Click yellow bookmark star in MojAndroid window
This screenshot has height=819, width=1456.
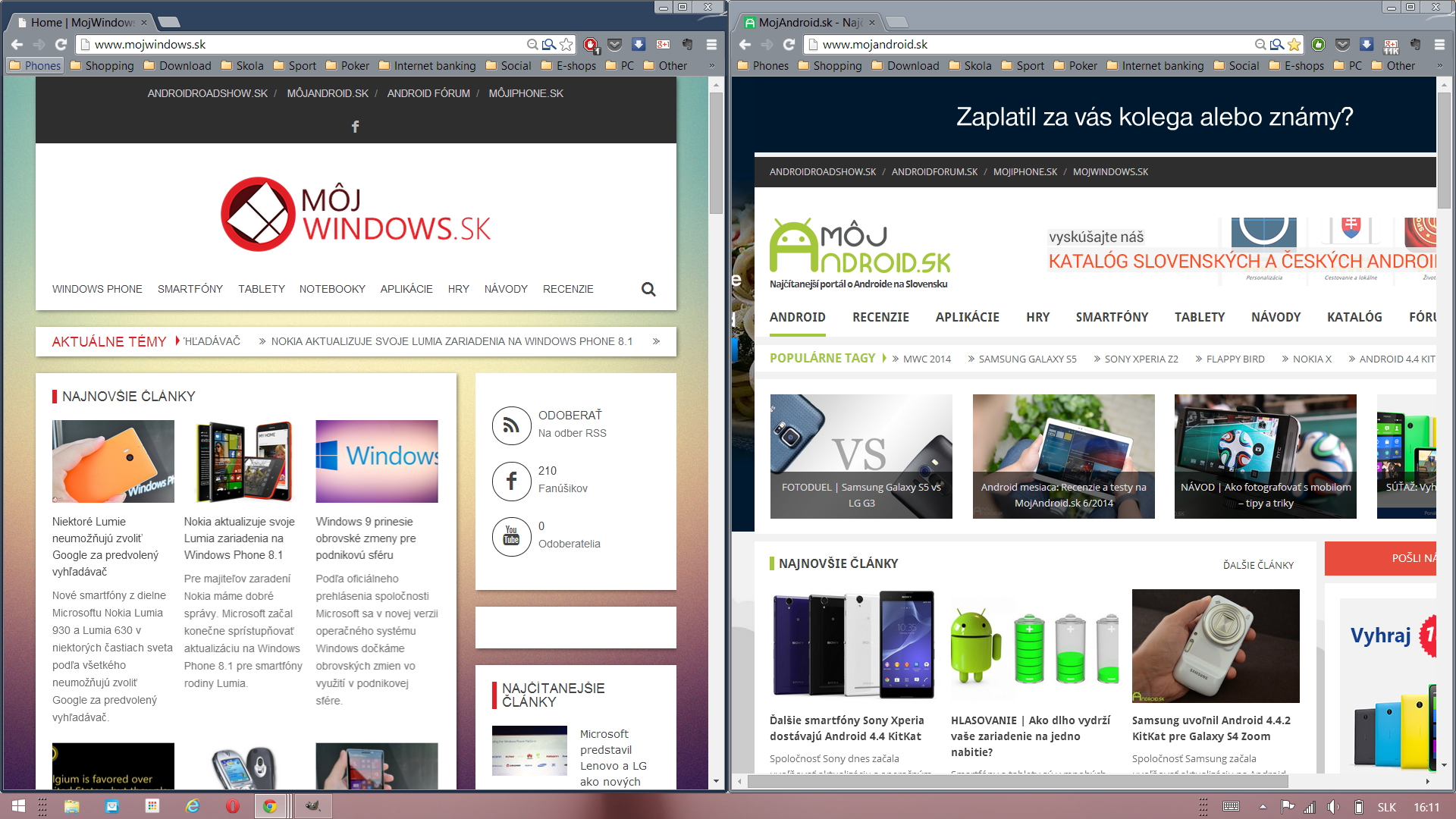(x=1294, y=45)
